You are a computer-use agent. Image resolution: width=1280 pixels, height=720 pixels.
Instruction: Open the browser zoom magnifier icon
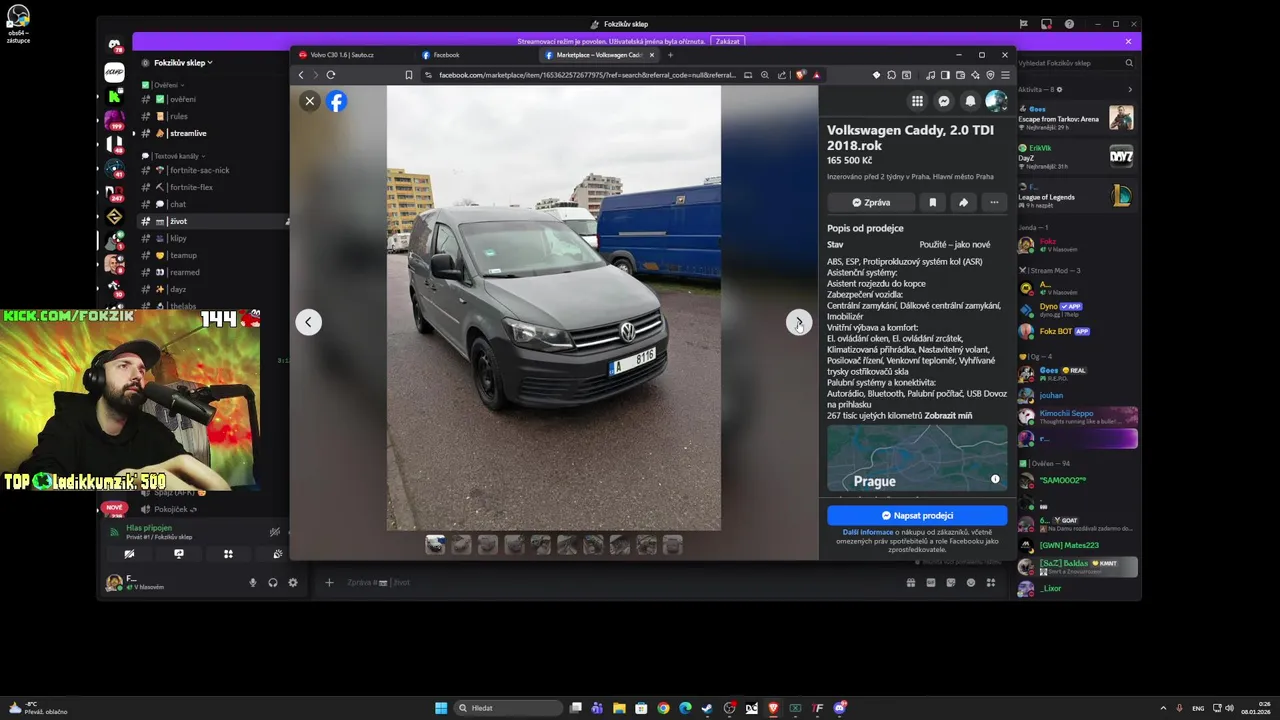coord(765,75)
